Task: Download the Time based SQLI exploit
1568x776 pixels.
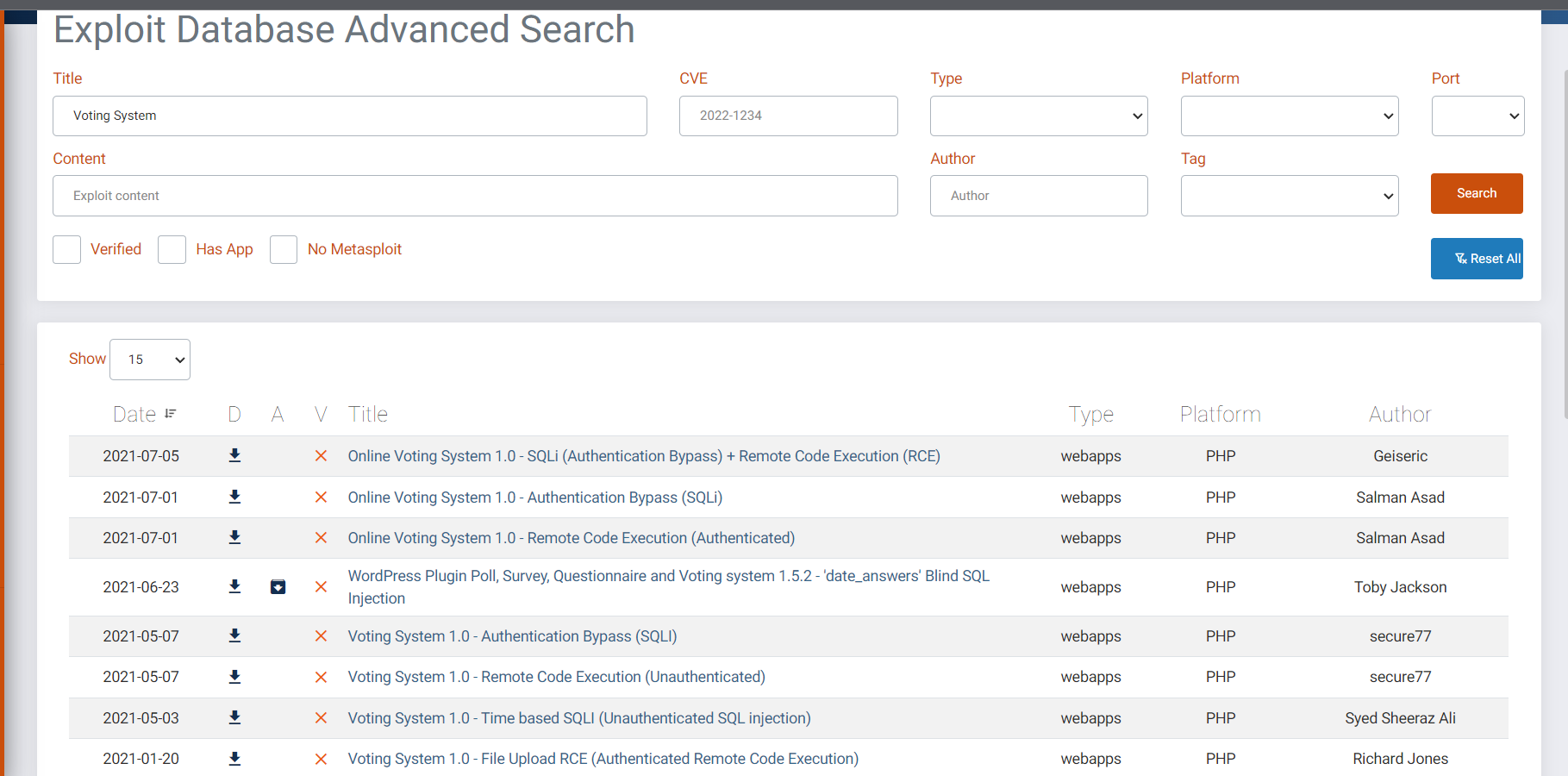Action: tap(234, 717)
